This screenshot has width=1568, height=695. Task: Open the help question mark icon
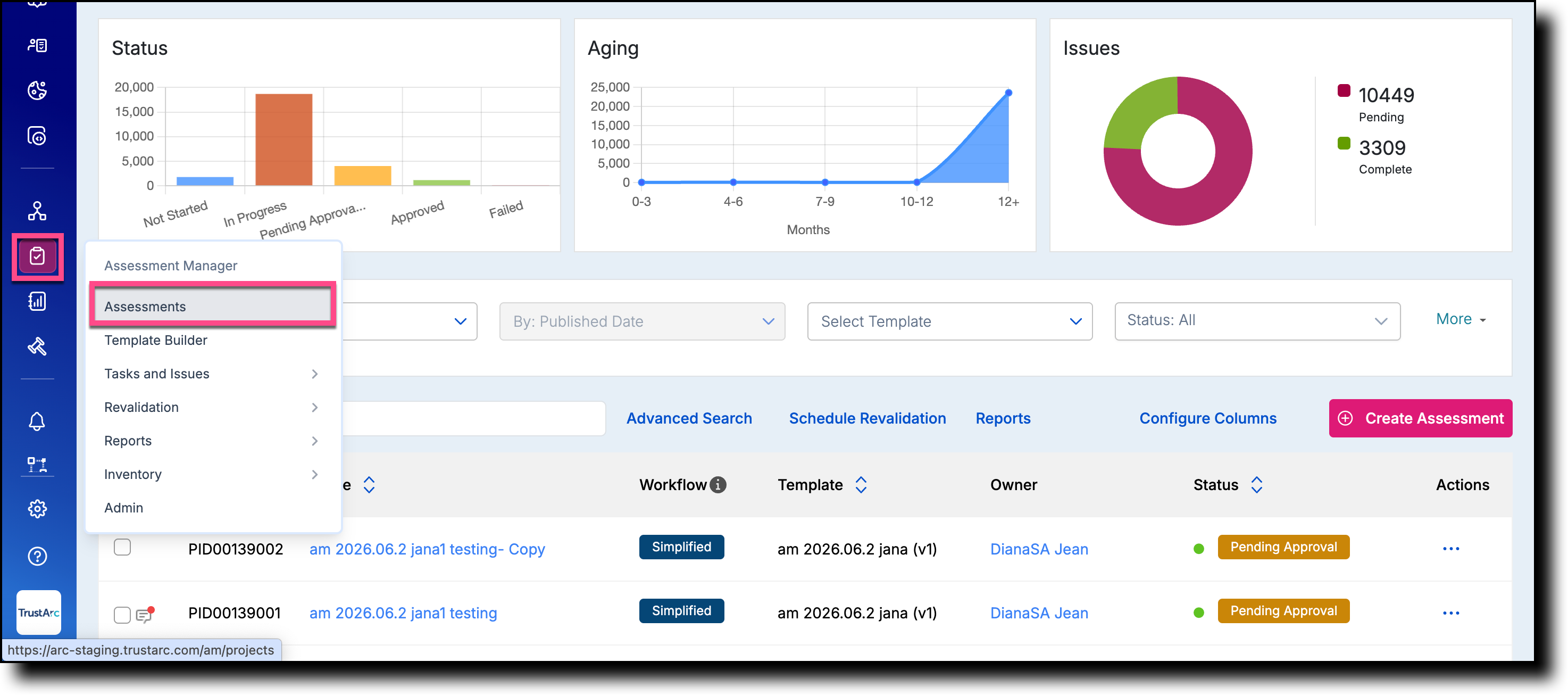tap(37, 556)
